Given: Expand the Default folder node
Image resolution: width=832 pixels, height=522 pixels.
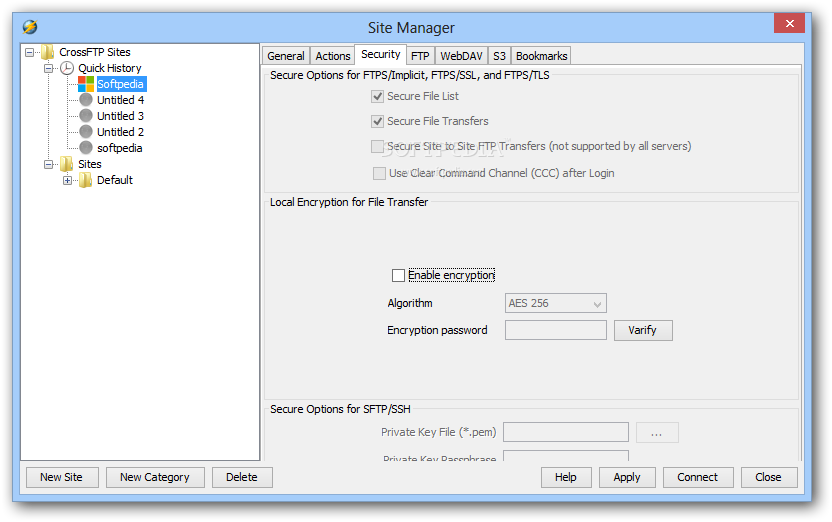Looking at the screenshot, I should point(67,180).
